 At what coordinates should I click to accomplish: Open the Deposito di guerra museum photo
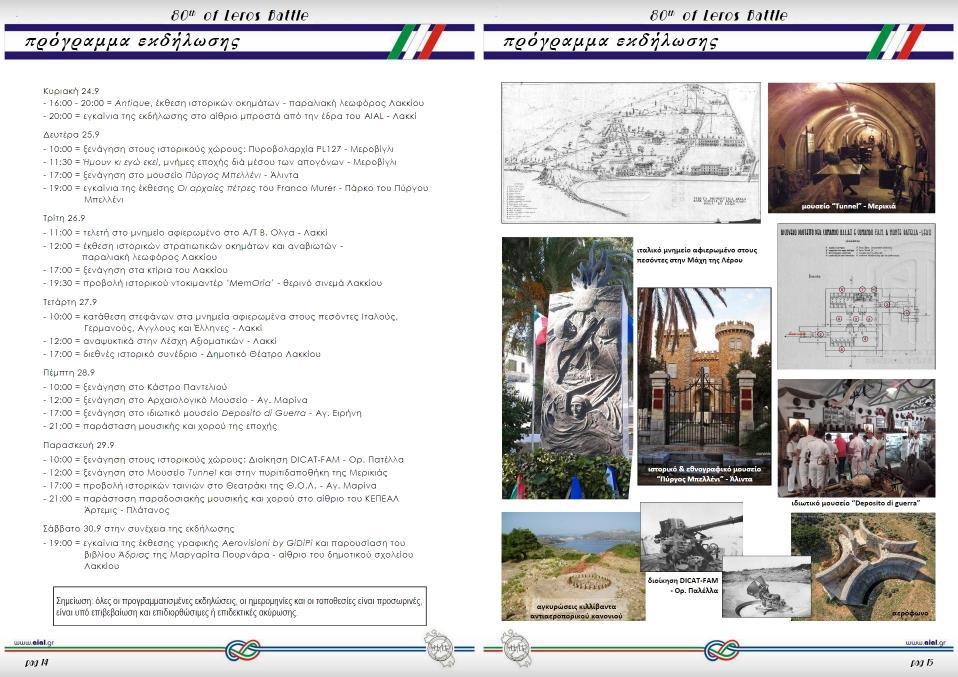click(x=856, y=438)
